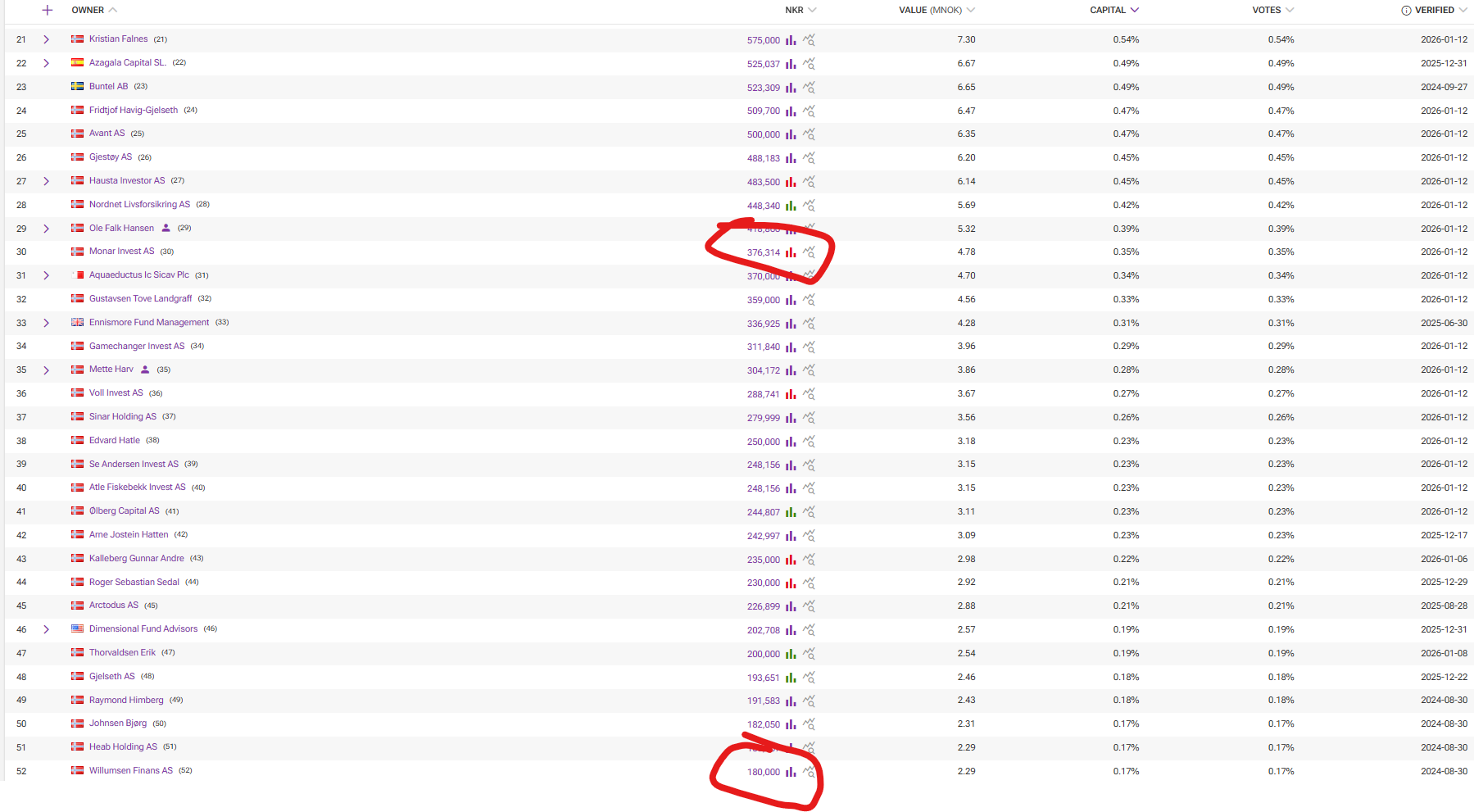This screenshot has height=812, width=1474.
Task: Click the VALUE (MNOK) column header
Action: pos(930,11)
